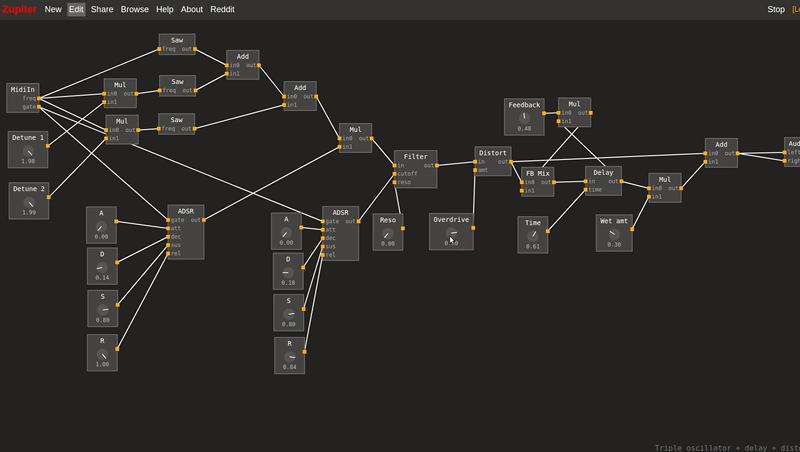This screenshot has height=452, width=800.
Task: Click the Reso knob
Action: pyautogui.click(x=388, y=233)
